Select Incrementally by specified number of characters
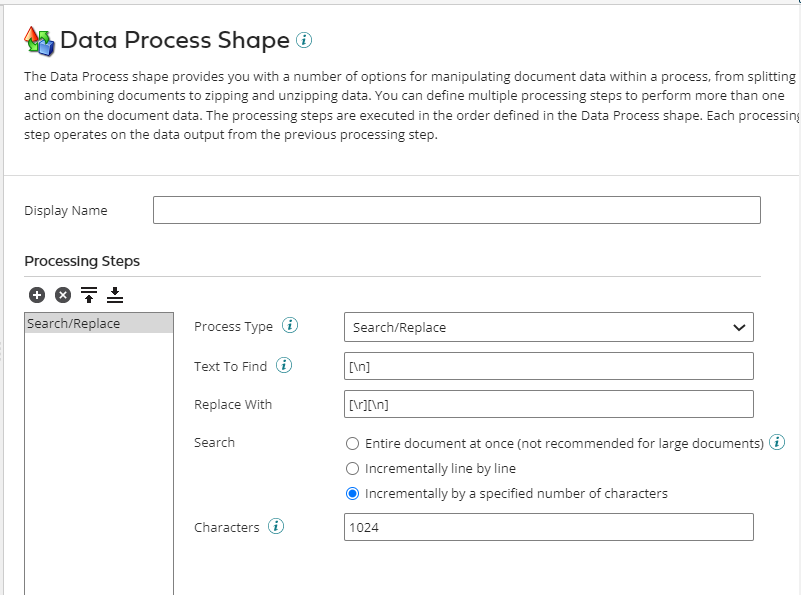 352,493
